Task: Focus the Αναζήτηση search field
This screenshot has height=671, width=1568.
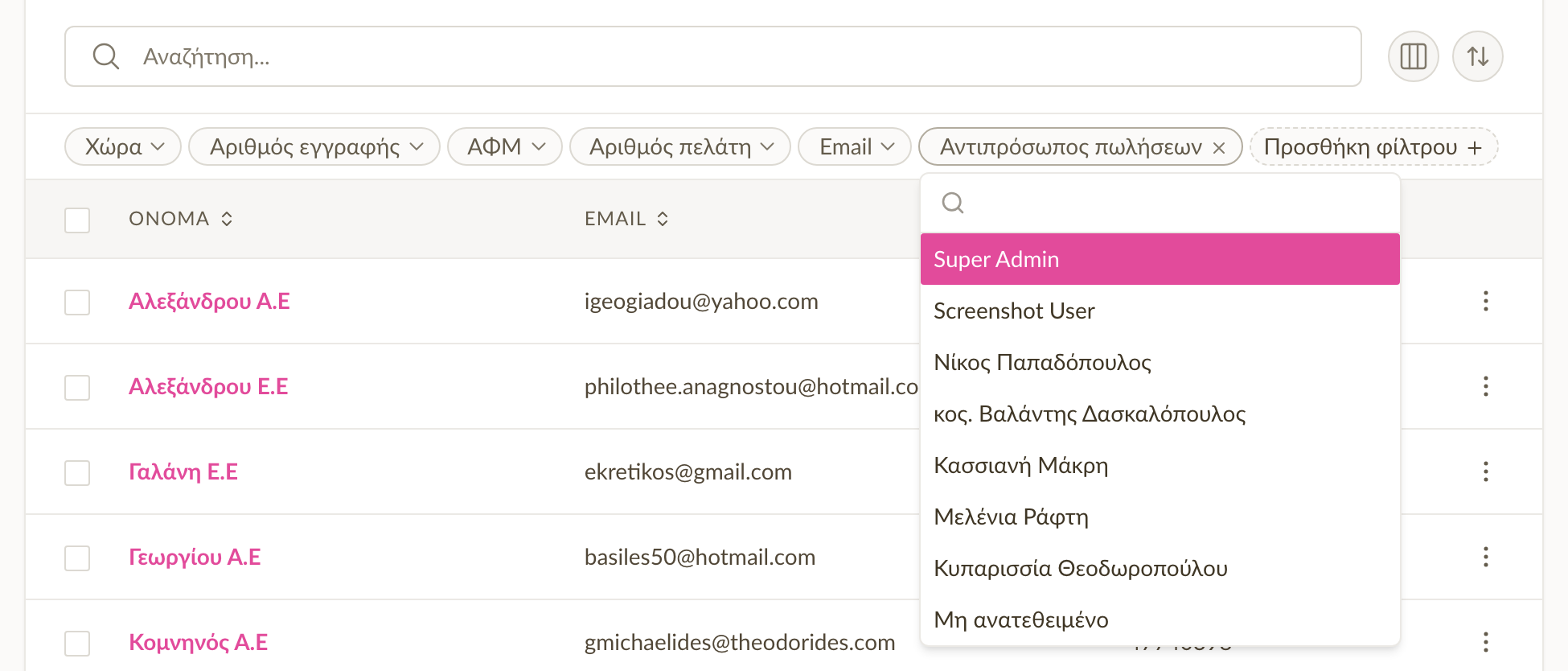Action: 712,56
